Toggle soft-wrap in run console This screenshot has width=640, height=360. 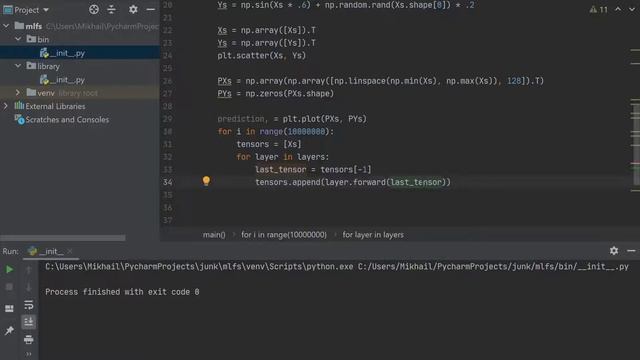tap(29, 305)
